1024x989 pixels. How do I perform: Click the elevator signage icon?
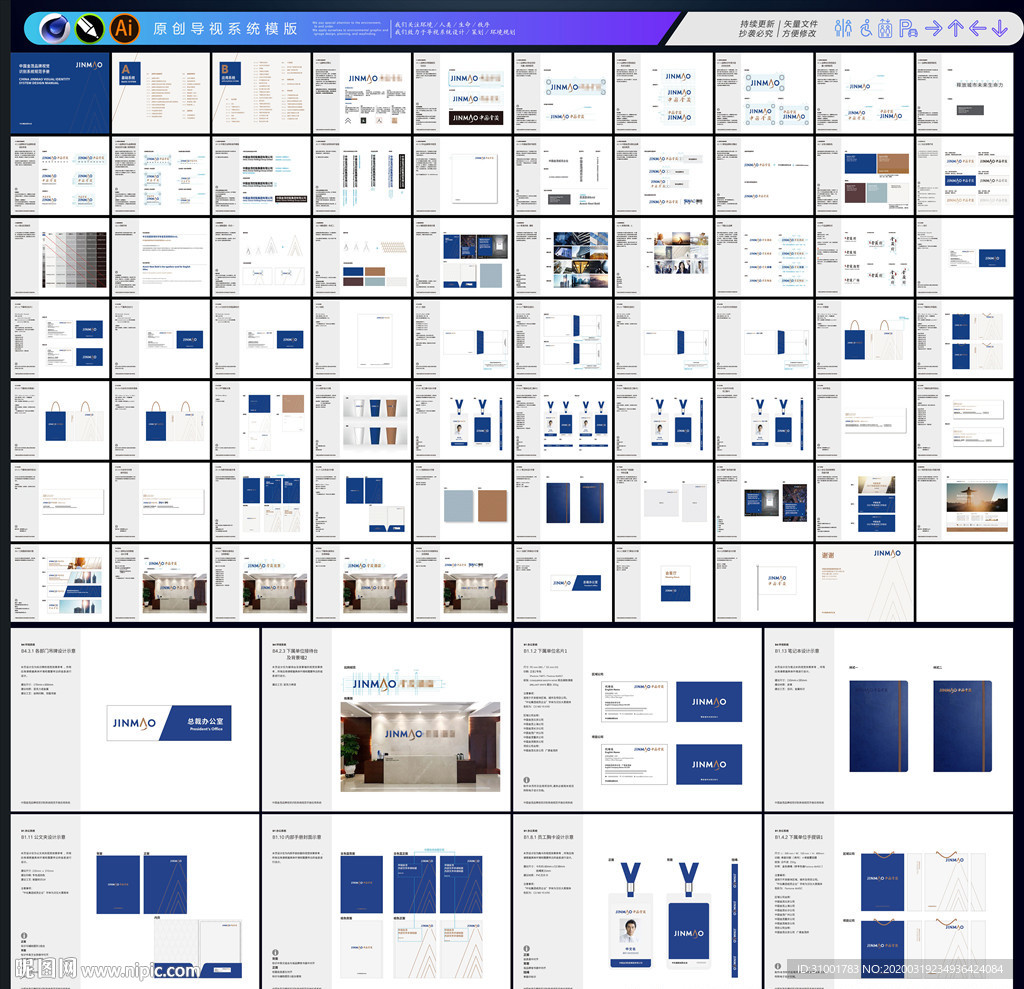click(x=885, y=28)
